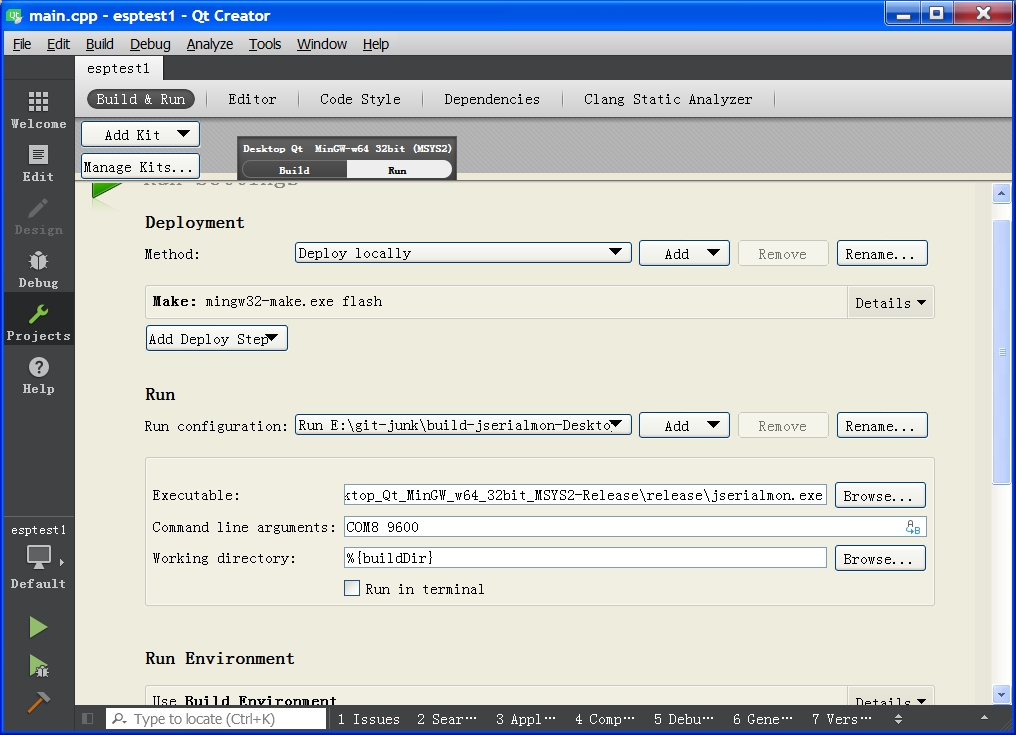Image resolution: width=1016 pixels, height=735 pixels.
Task: Click Browse for Executable
Action: 880,495
